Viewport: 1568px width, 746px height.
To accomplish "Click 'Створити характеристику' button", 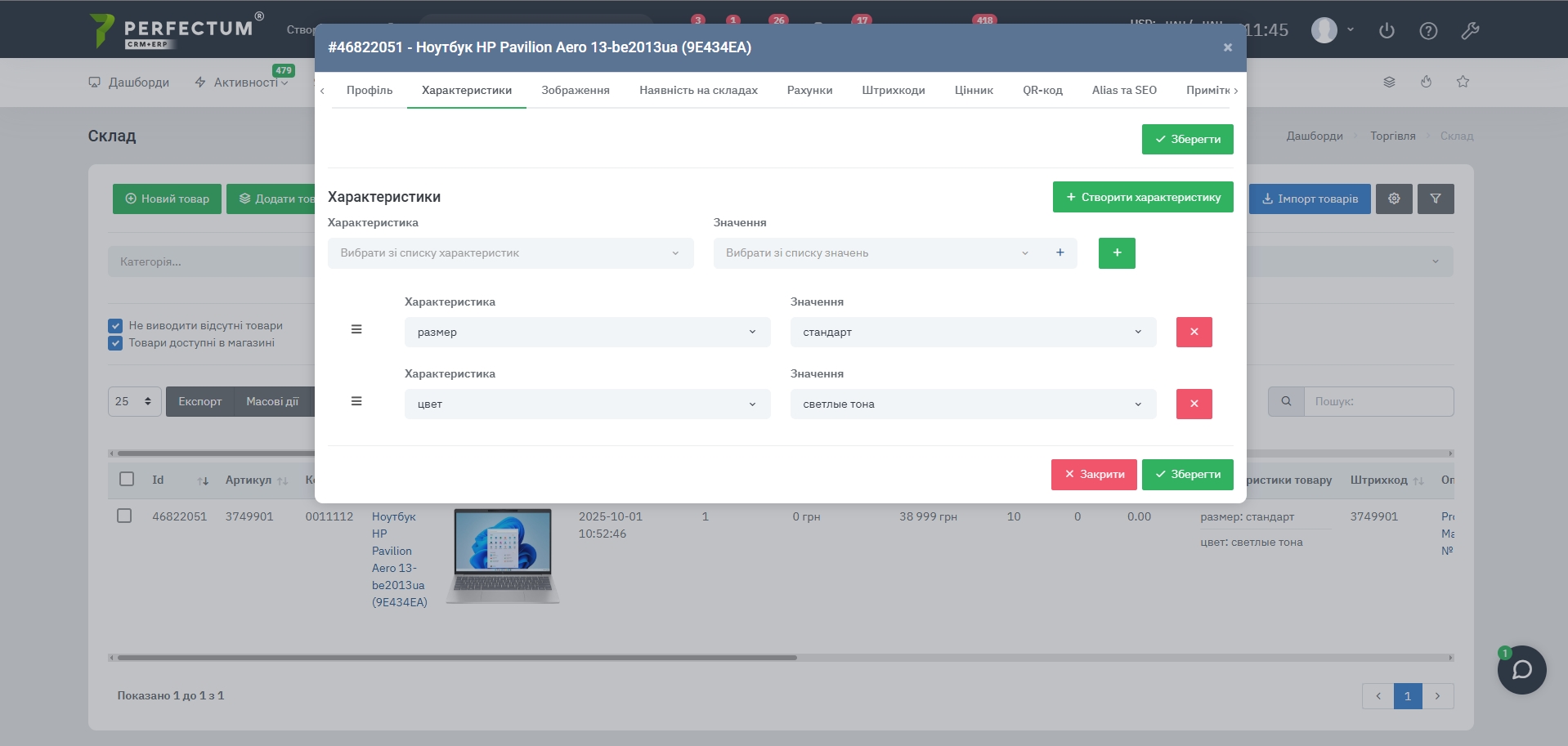I will [1142, 197].
